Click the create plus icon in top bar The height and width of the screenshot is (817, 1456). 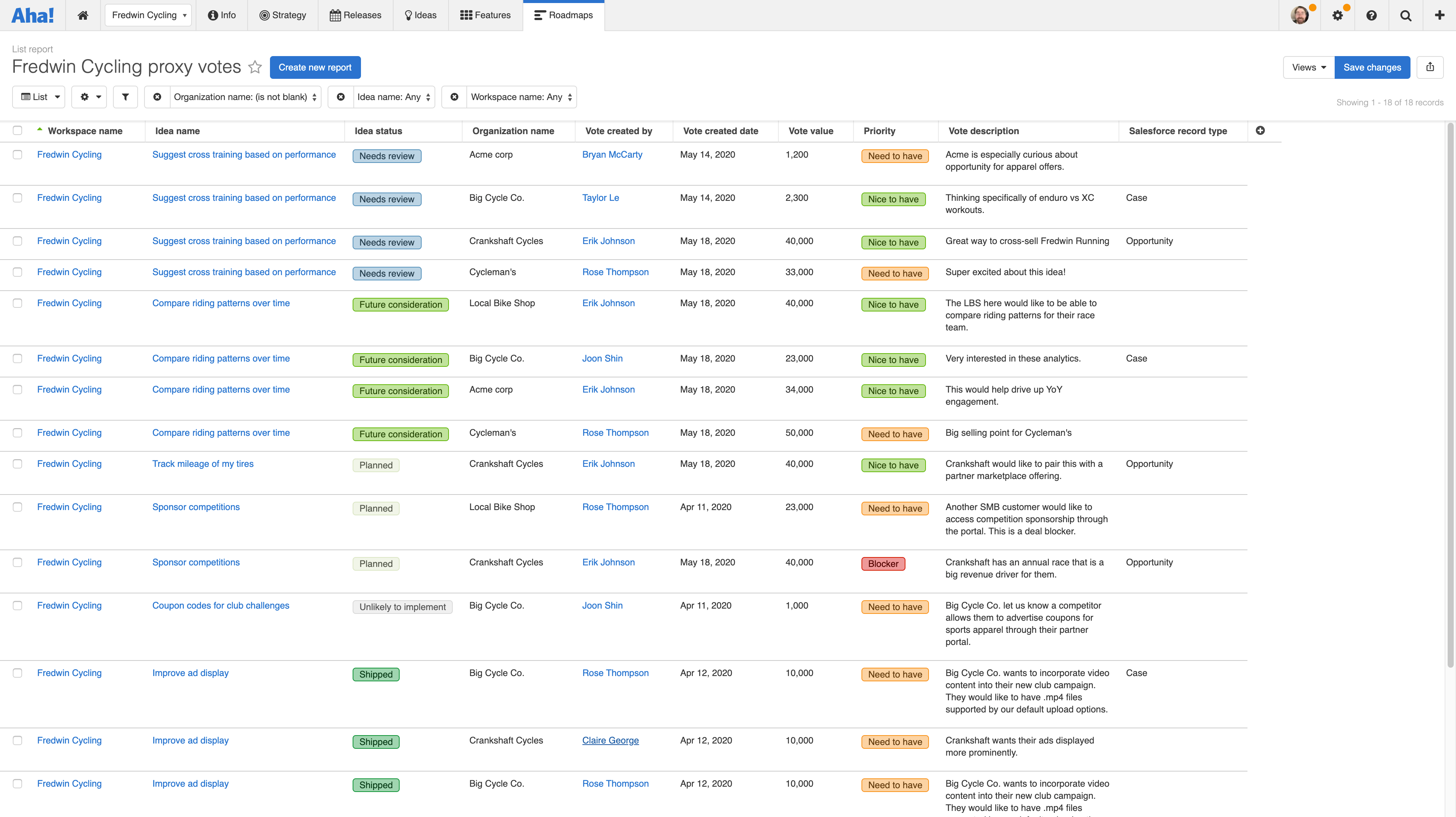1439,15
